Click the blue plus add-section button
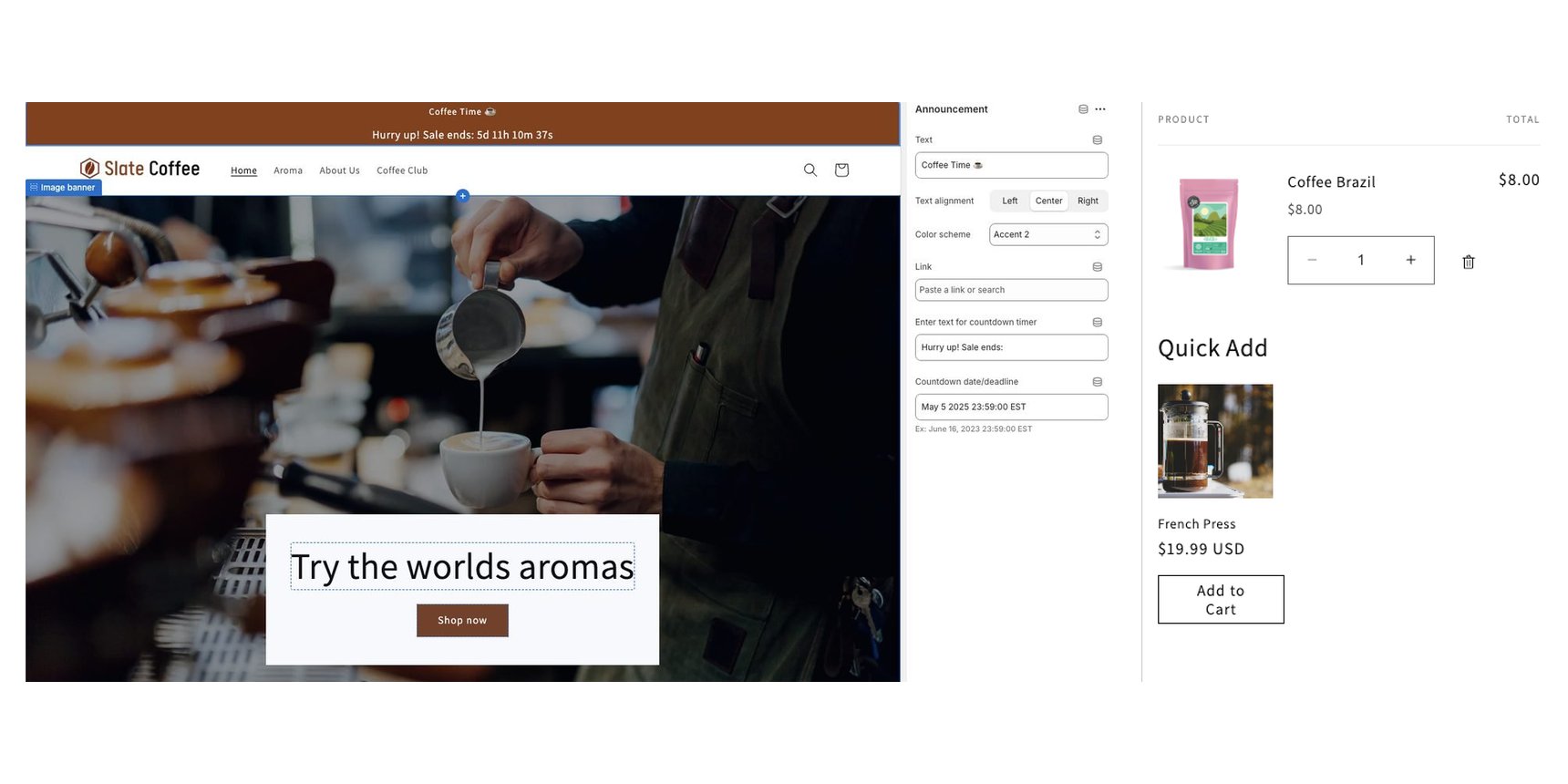This screenshot has width=1568, height=784. [x=462, y=195]
